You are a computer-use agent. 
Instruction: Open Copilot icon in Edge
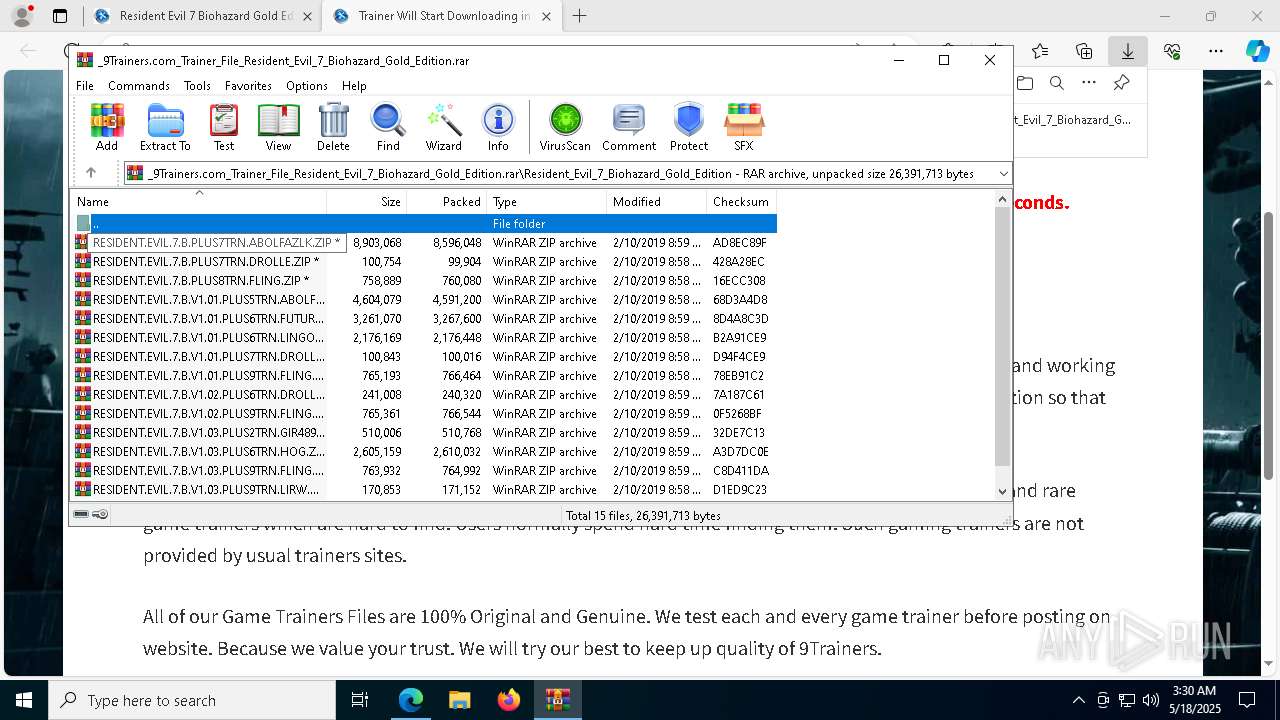1257,51
